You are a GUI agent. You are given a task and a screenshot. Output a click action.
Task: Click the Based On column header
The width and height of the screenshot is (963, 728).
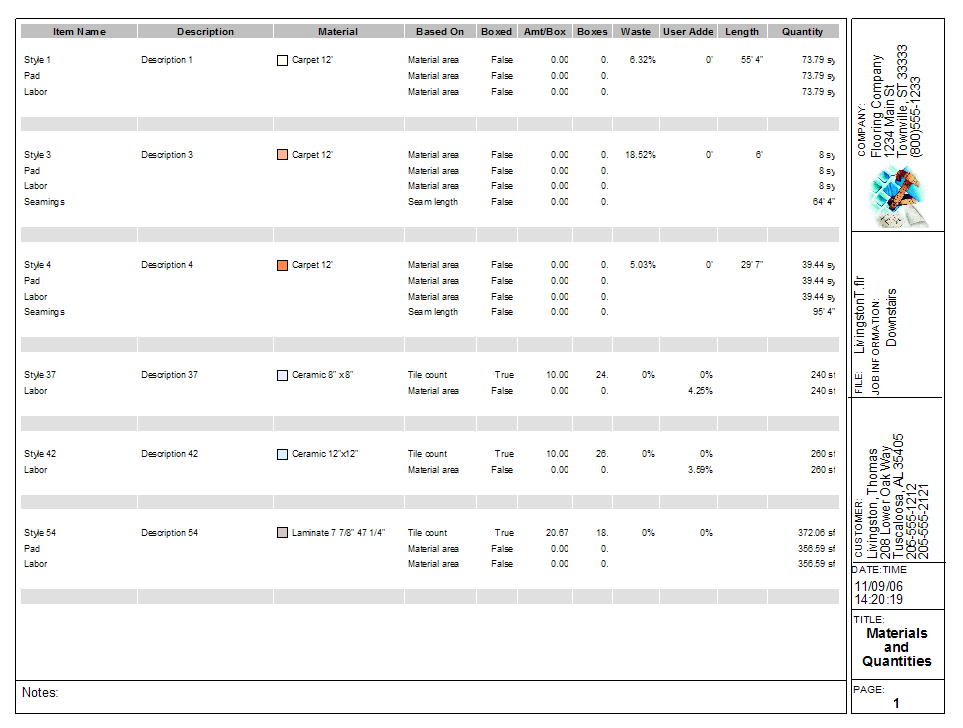click(440, 32)
